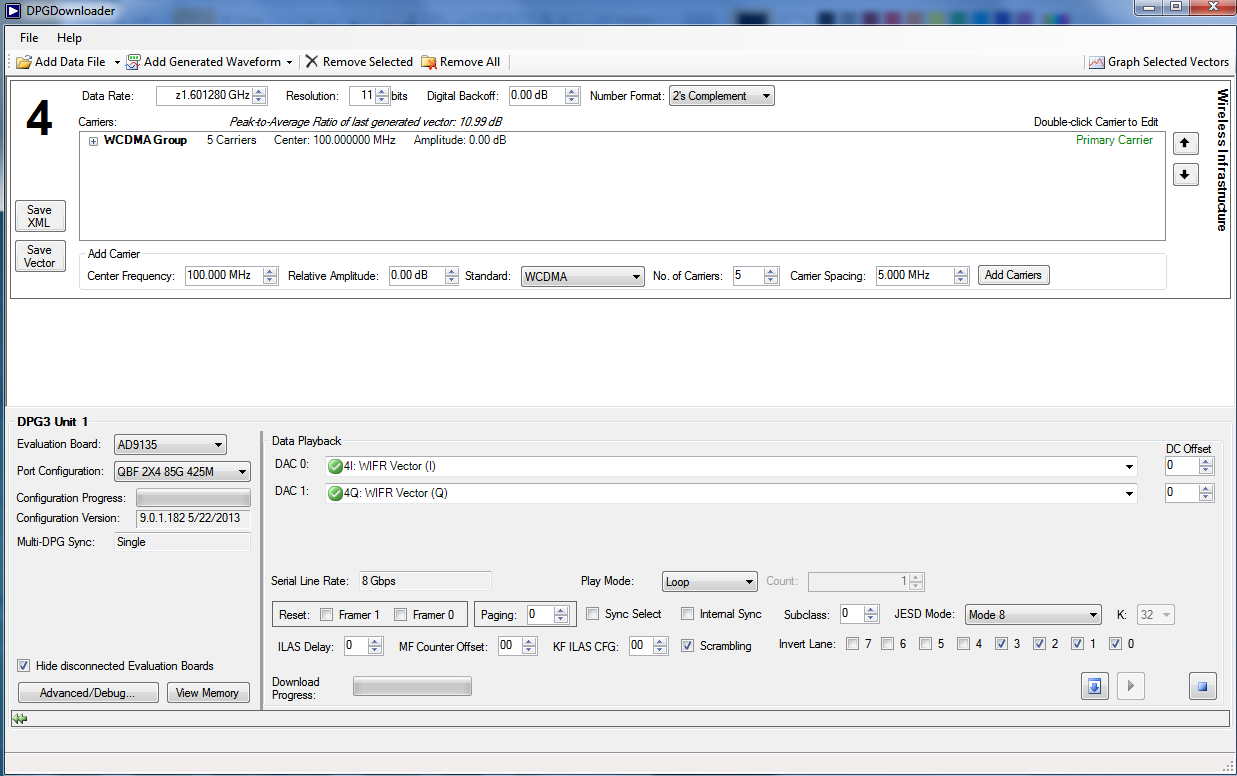Screen dimensions: 1237x776
Task: Open the Help menu
Action: [x=69, y=38]
